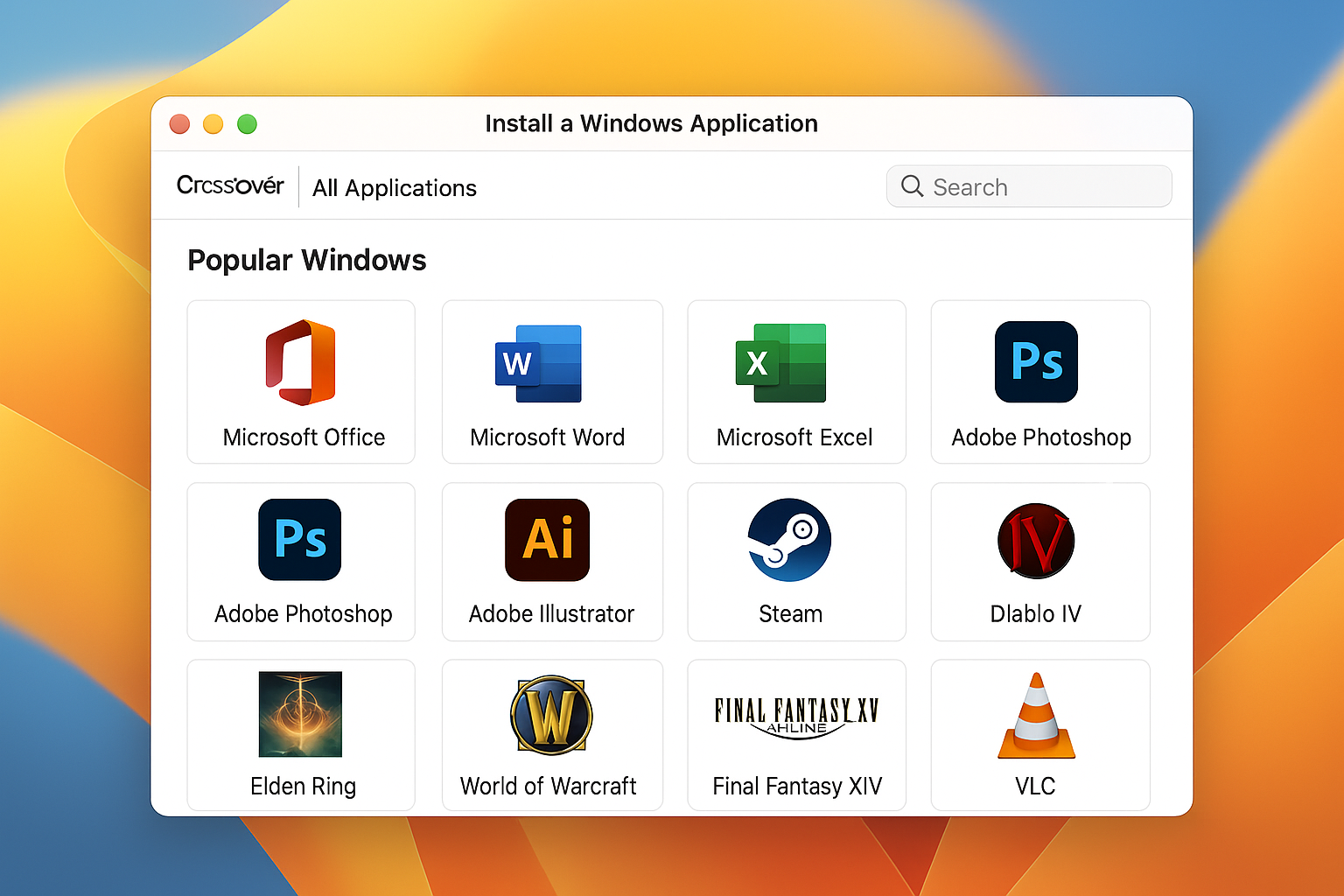
Task: Click the VLC traffic cone icon
Action: [1036, 715]
